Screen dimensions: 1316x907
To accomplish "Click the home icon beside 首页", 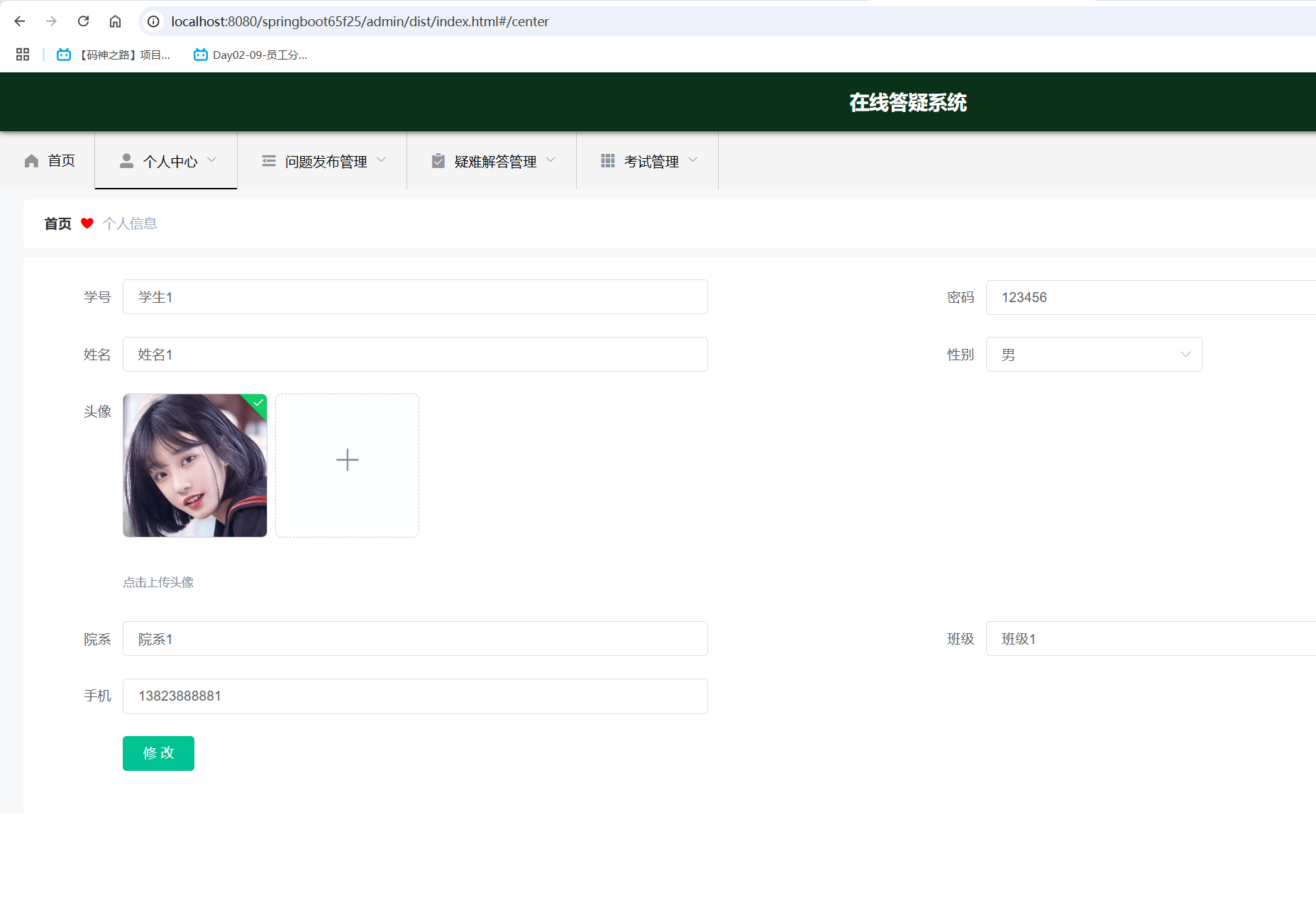I will [31, 161].
